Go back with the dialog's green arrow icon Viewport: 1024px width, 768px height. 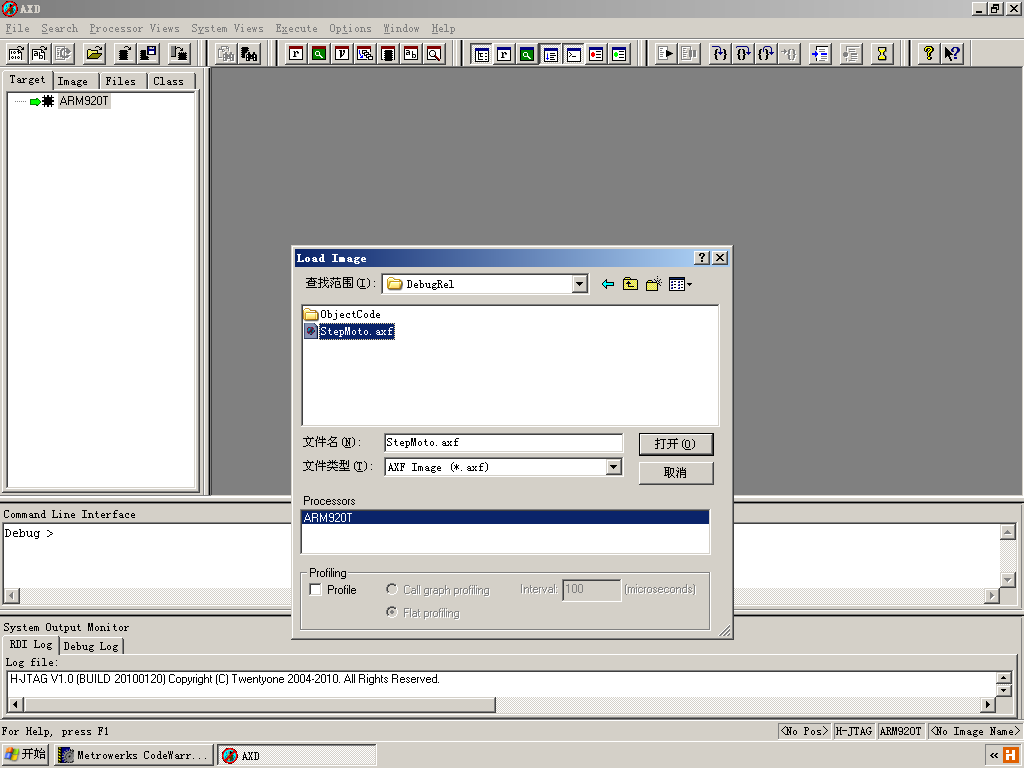click(608, 284)
